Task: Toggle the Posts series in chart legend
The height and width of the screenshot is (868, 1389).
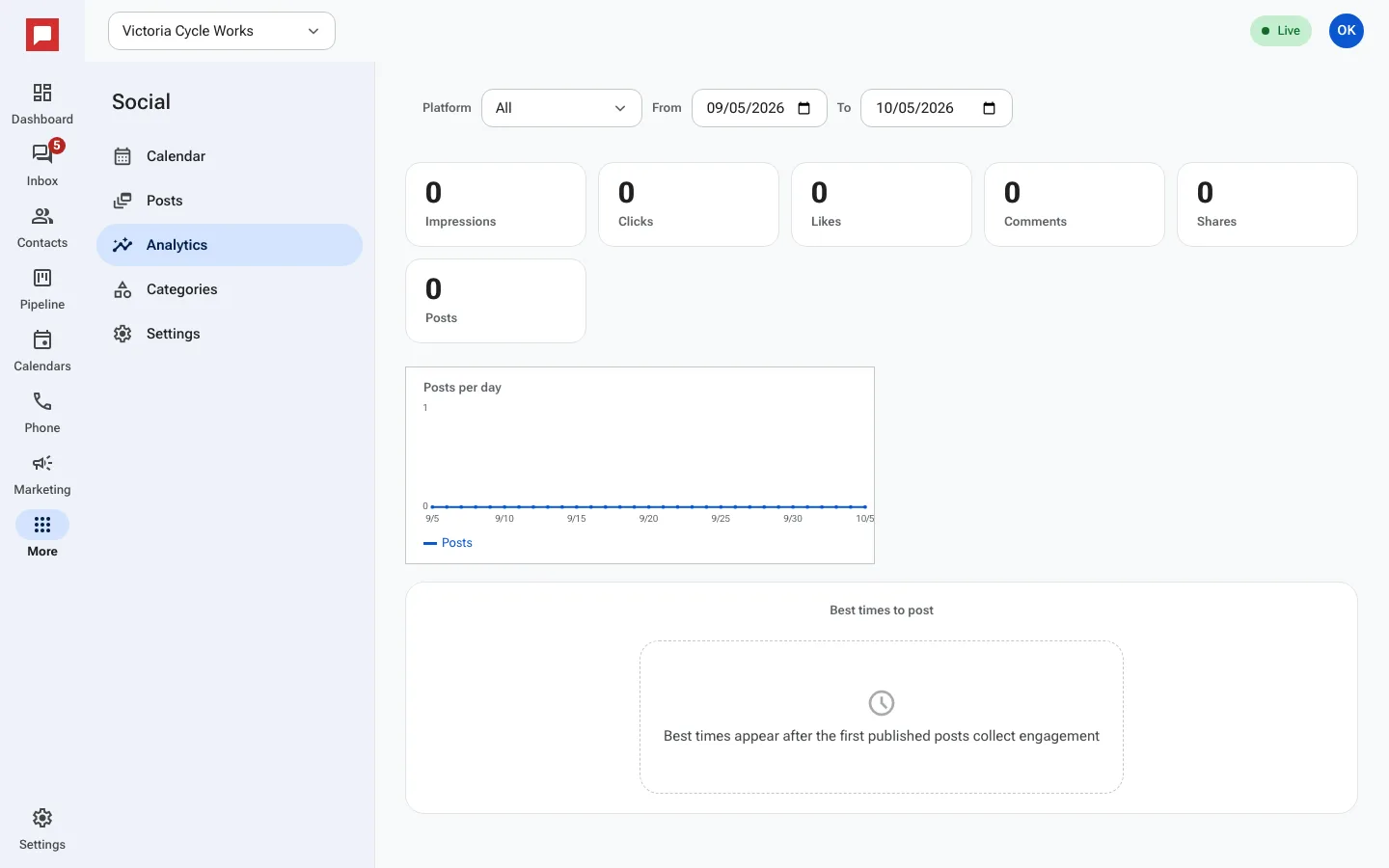Action: tap(448, 543)
